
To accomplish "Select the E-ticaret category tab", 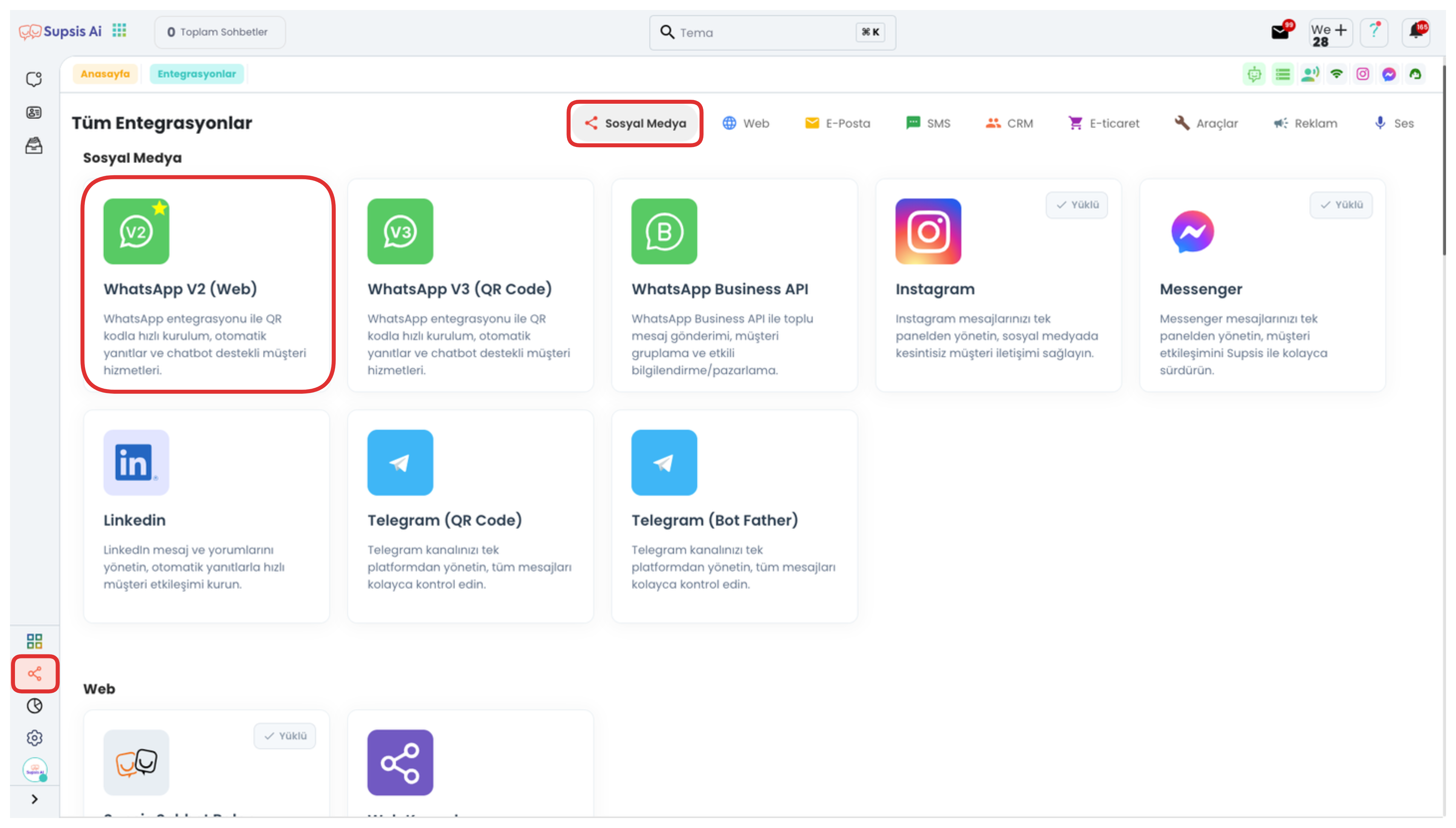I will pos(1104,123).
